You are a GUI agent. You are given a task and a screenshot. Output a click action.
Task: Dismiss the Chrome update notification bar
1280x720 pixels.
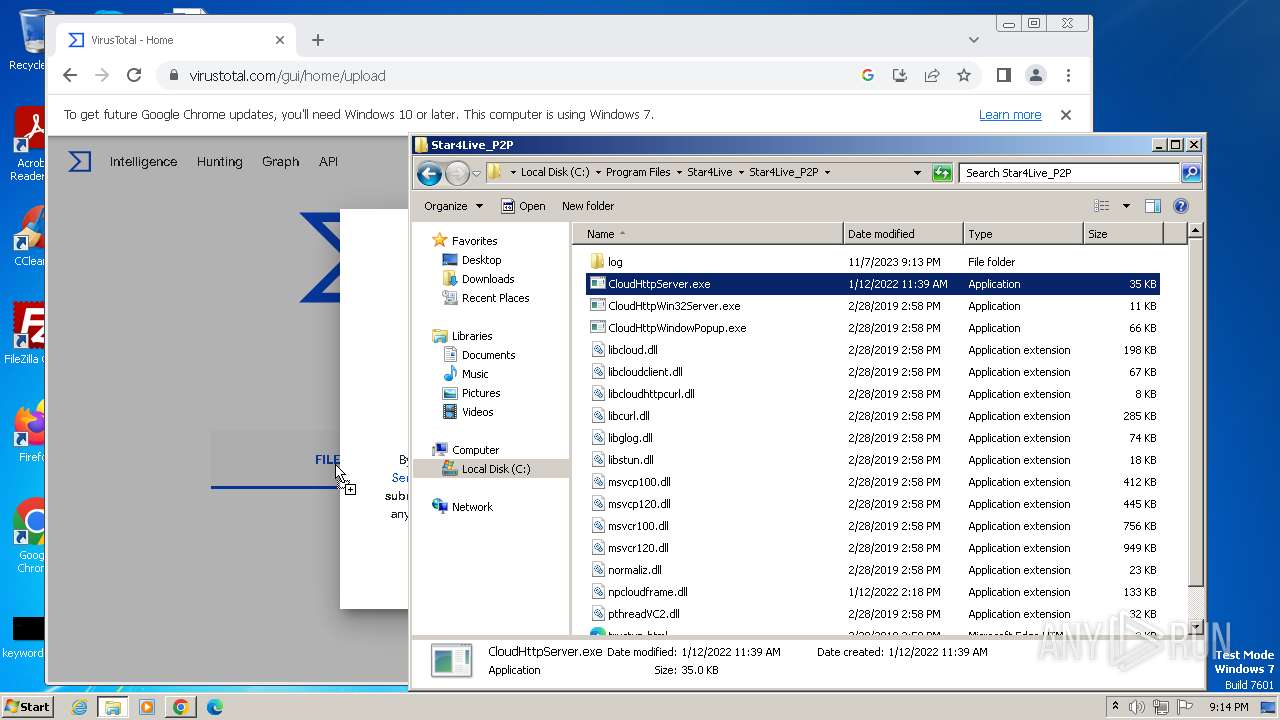1066,115
